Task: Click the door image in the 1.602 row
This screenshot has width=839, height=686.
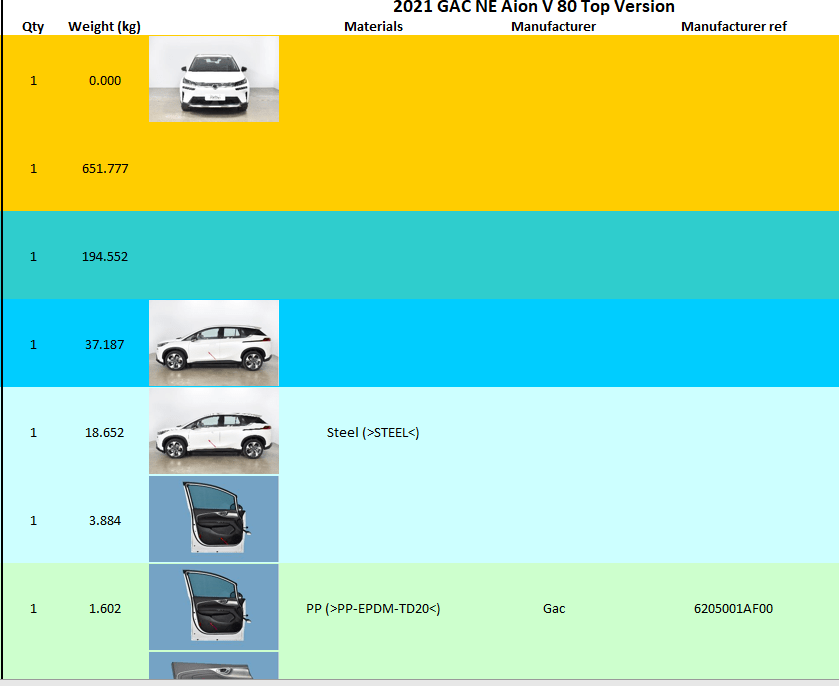Action: [214, 607]
